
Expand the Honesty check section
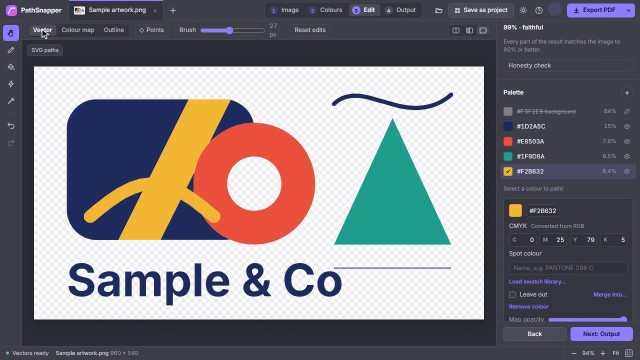(568, 66)
